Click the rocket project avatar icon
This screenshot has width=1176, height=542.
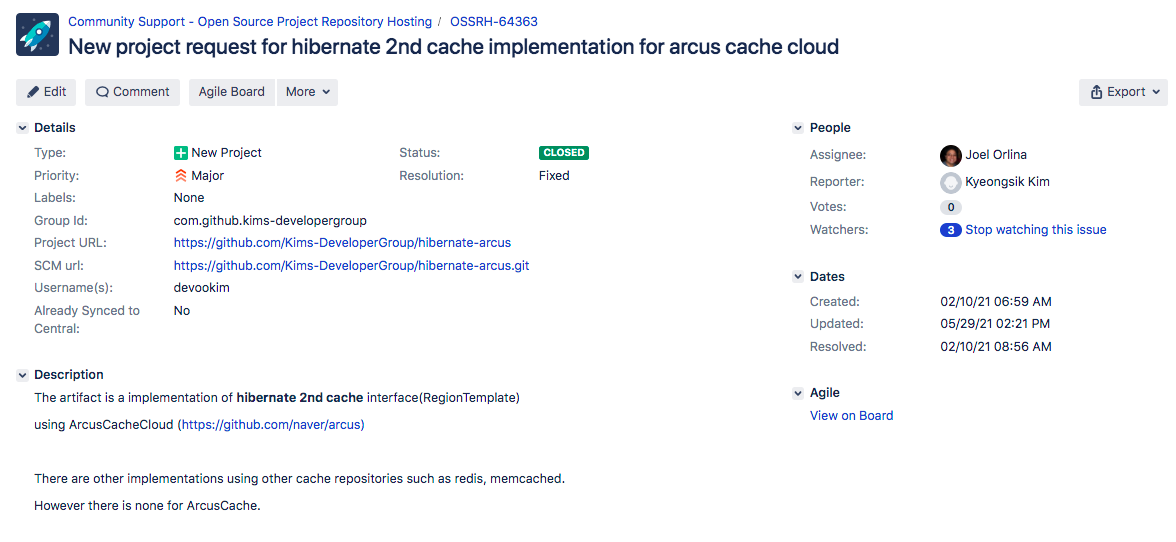point(38,34)
